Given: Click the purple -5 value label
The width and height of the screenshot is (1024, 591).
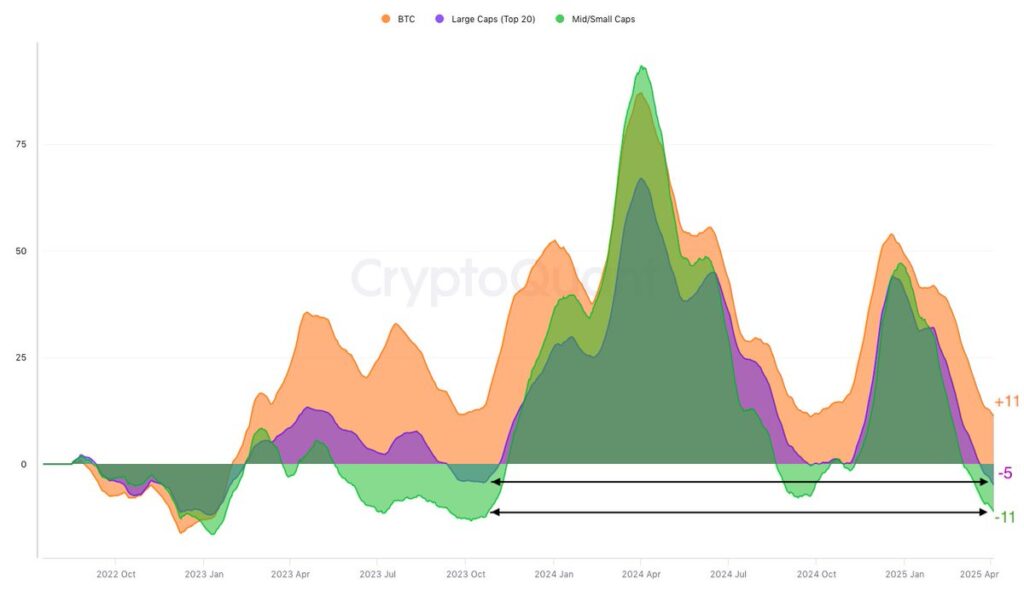Looking at the screenshot, I should (1006, 473).
